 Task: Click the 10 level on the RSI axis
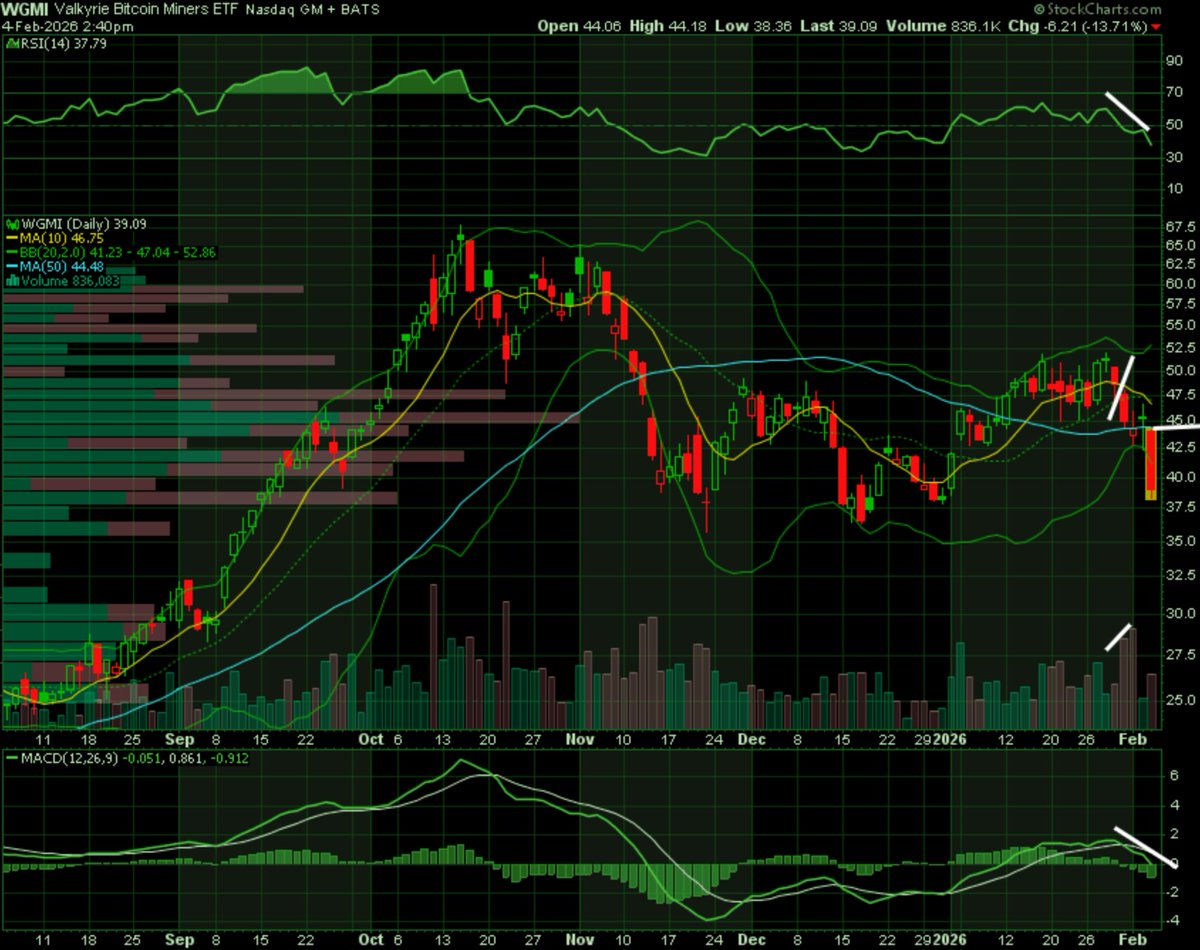click(x=1173, y=190)
